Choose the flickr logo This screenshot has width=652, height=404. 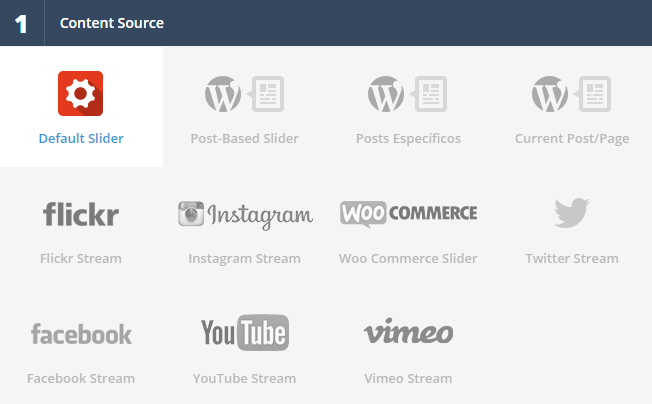pos(81,214)
